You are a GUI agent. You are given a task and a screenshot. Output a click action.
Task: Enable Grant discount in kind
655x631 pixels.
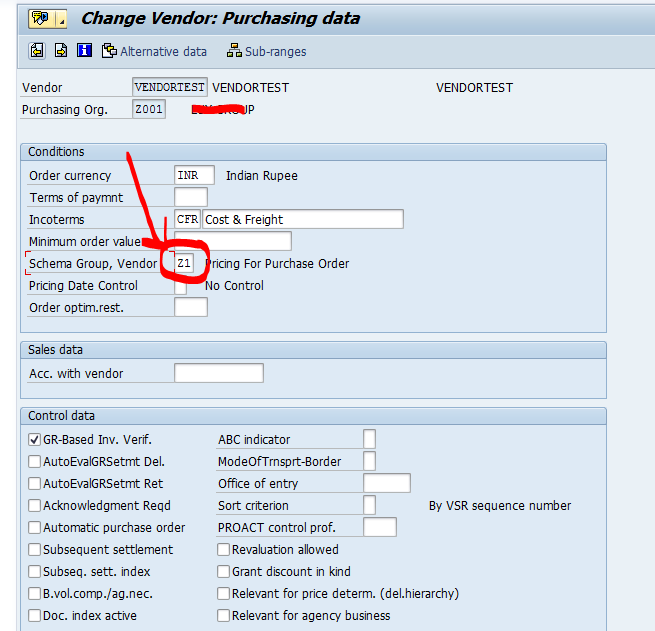[x=224, y=571]
